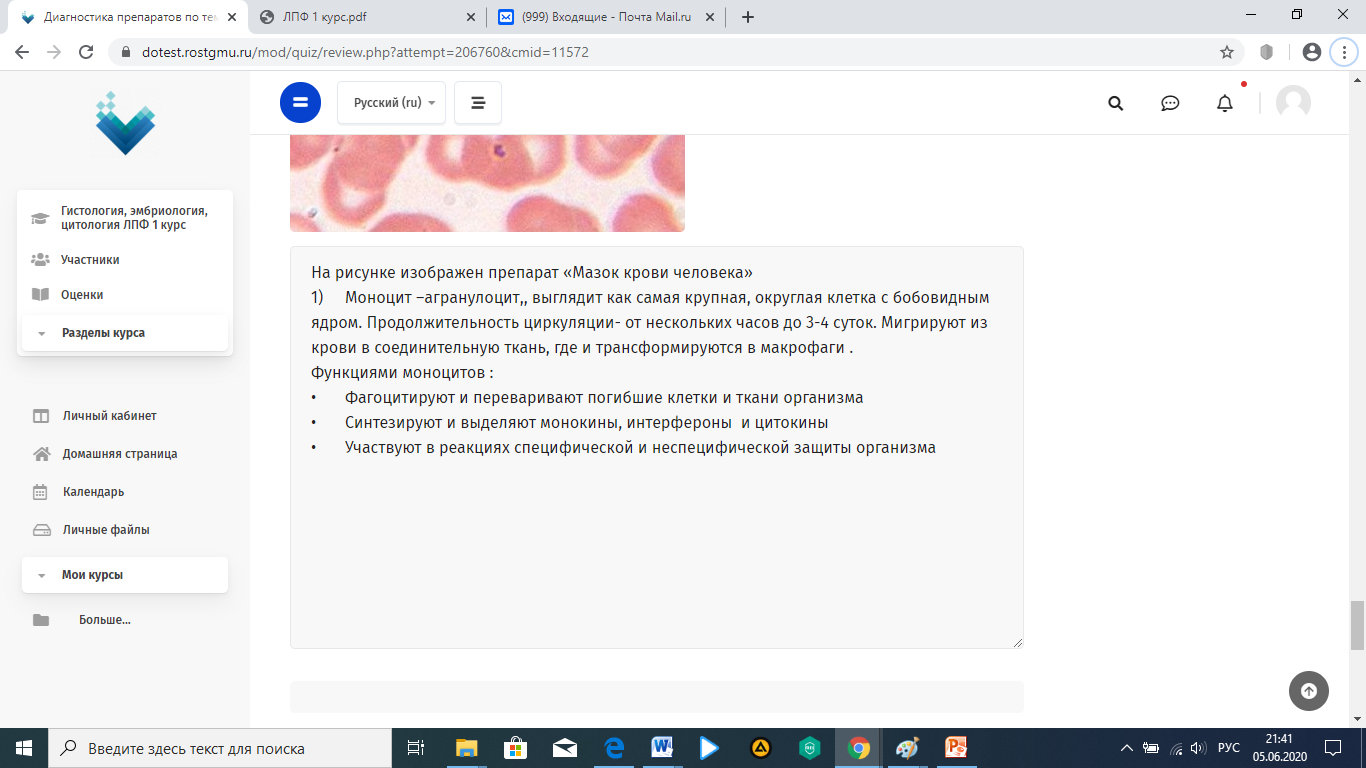1366x768 pixels.
Task: Click the scroll-to-top arrow button
Action: click(x=1309, y=690)
